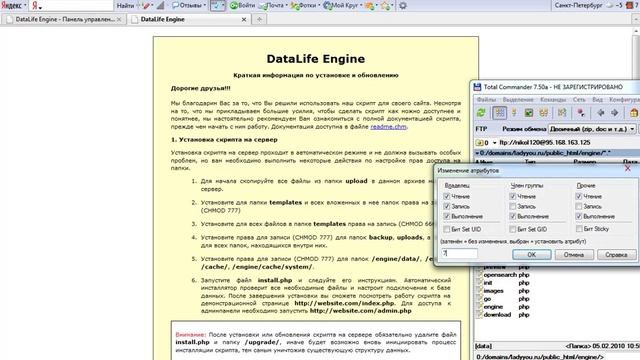
Task: Open the Яндекс logo dropdown arrow
Action: click(25, 6)
